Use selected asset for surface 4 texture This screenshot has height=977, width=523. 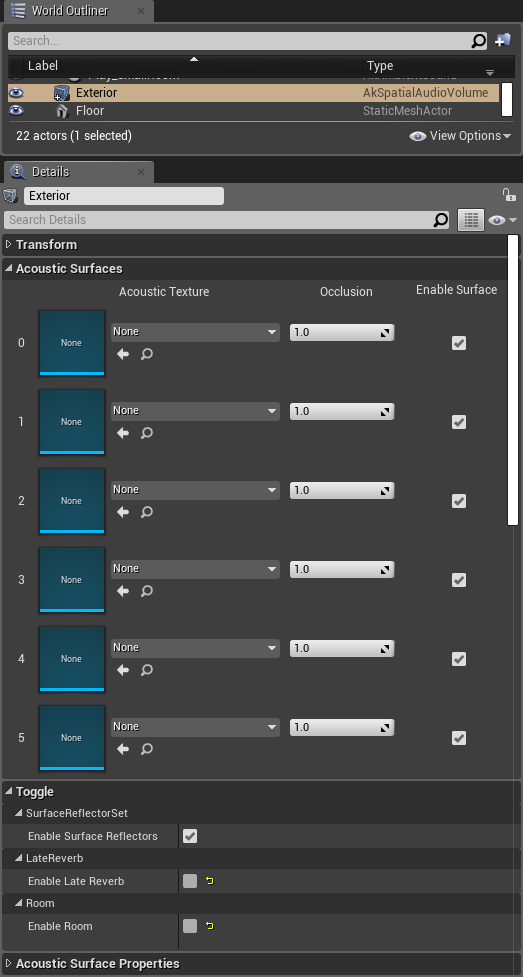(x=123, y=670)
